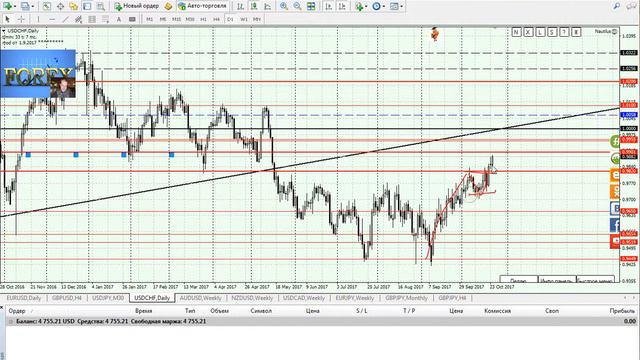Select the Crosshair tool
The width and height of the screenshot is (640, 360).
(x=21, y=19)
